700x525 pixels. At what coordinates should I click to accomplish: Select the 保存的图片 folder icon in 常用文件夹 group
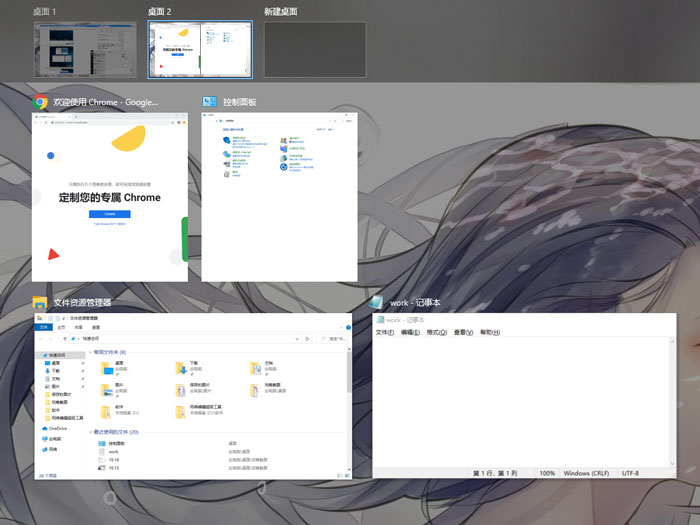tap(181, 390)
